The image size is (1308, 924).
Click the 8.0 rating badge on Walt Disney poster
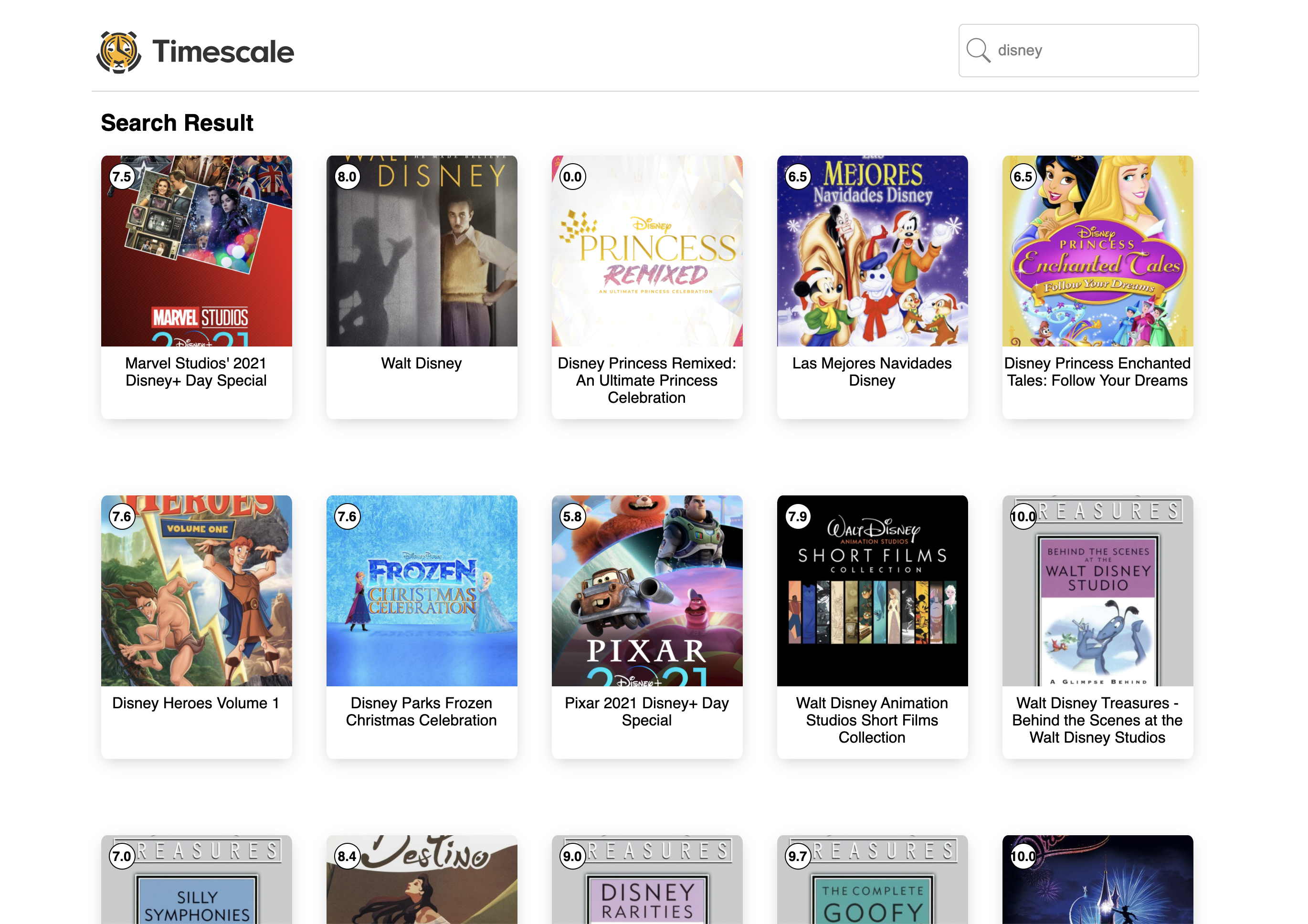pyautogui.click(x=347, y=177)
